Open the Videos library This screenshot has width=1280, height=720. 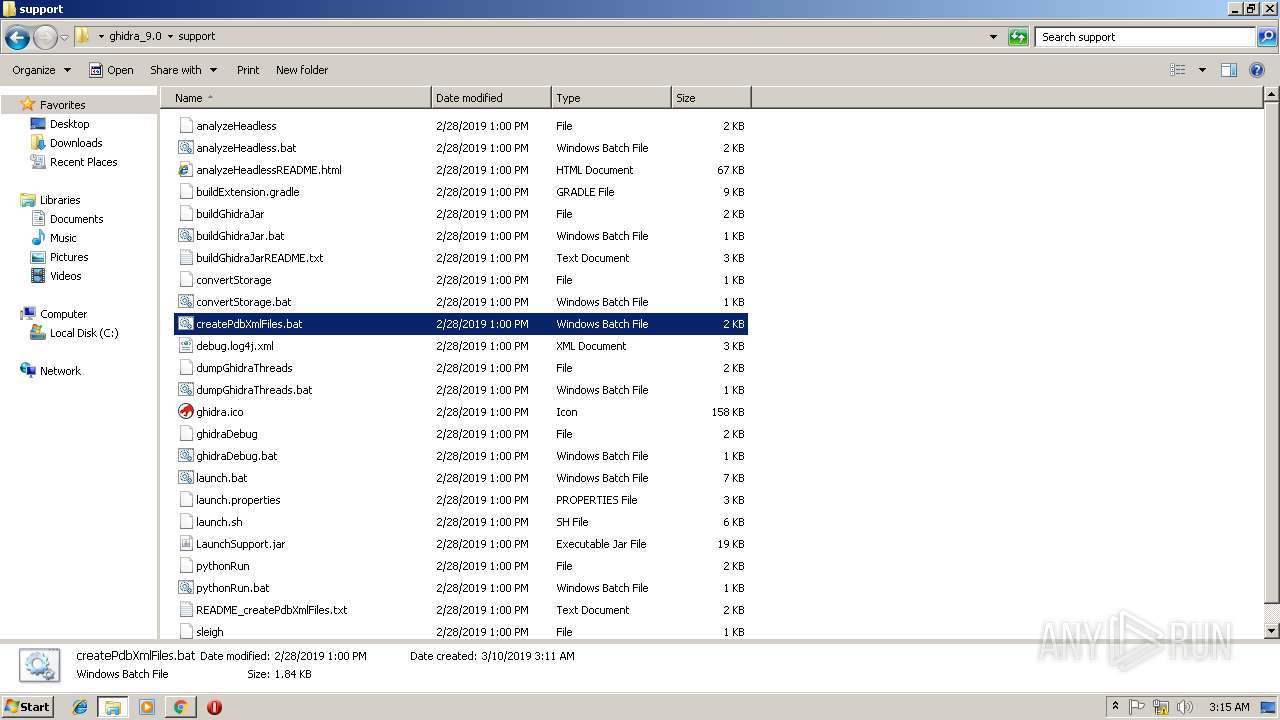(x=65, y=276)
